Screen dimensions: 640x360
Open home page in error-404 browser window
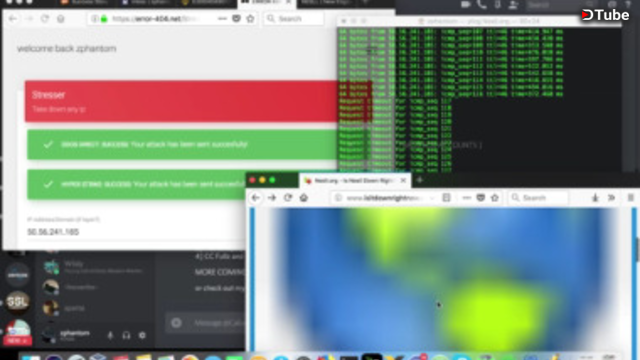click(x=60, y=19)
